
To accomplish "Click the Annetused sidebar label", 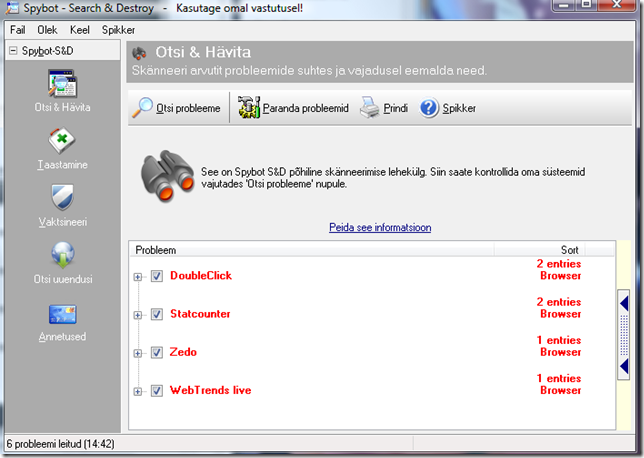I will coord(62,337).
